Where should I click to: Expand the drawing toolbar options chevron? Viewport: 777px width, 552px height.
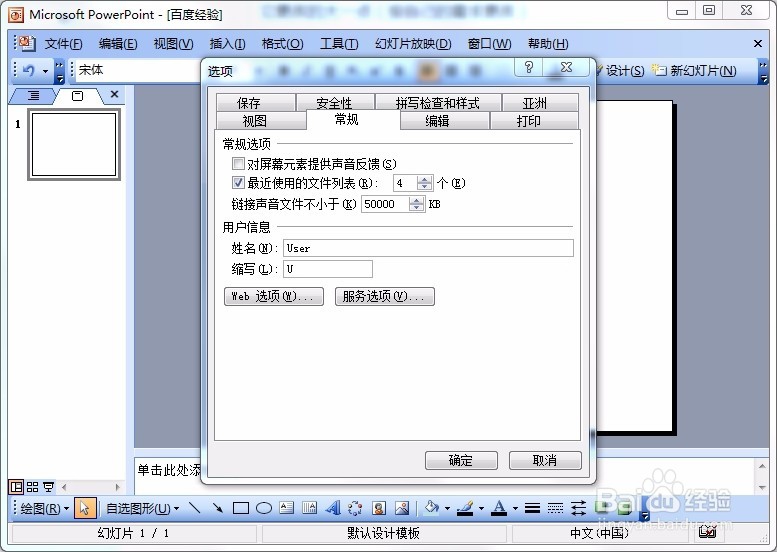click(x=645, y=514)
